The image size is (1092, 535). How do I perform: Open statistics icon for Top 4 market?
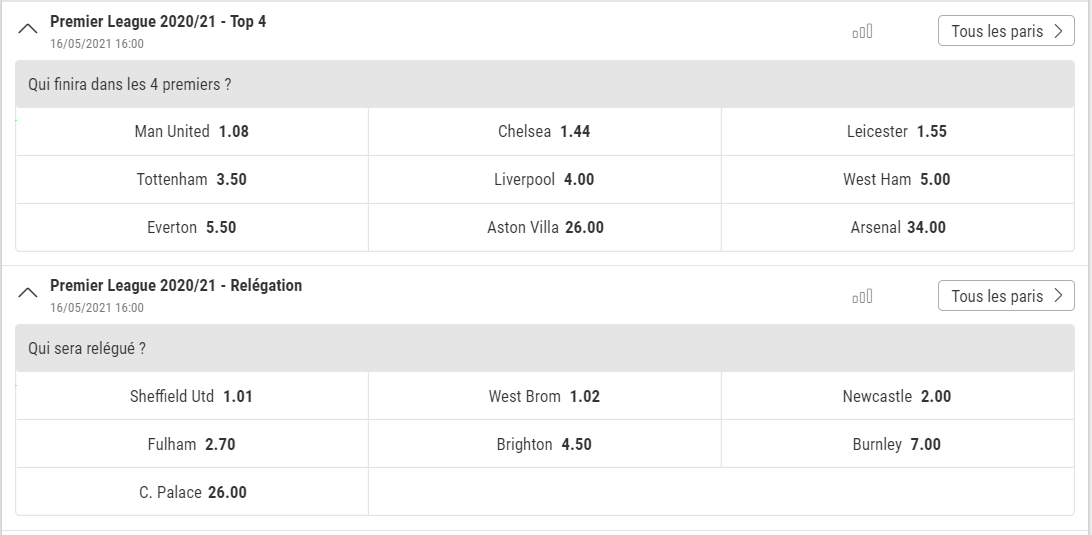[x=862, y=32]
